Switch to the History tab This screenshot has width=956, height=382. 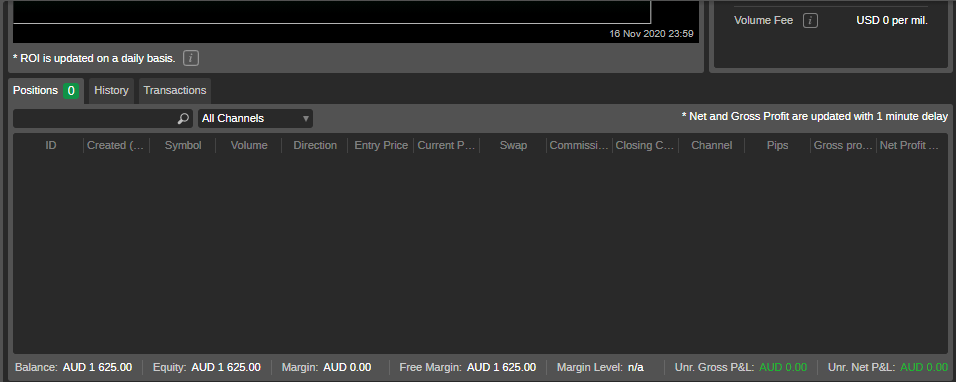(112, 91)
